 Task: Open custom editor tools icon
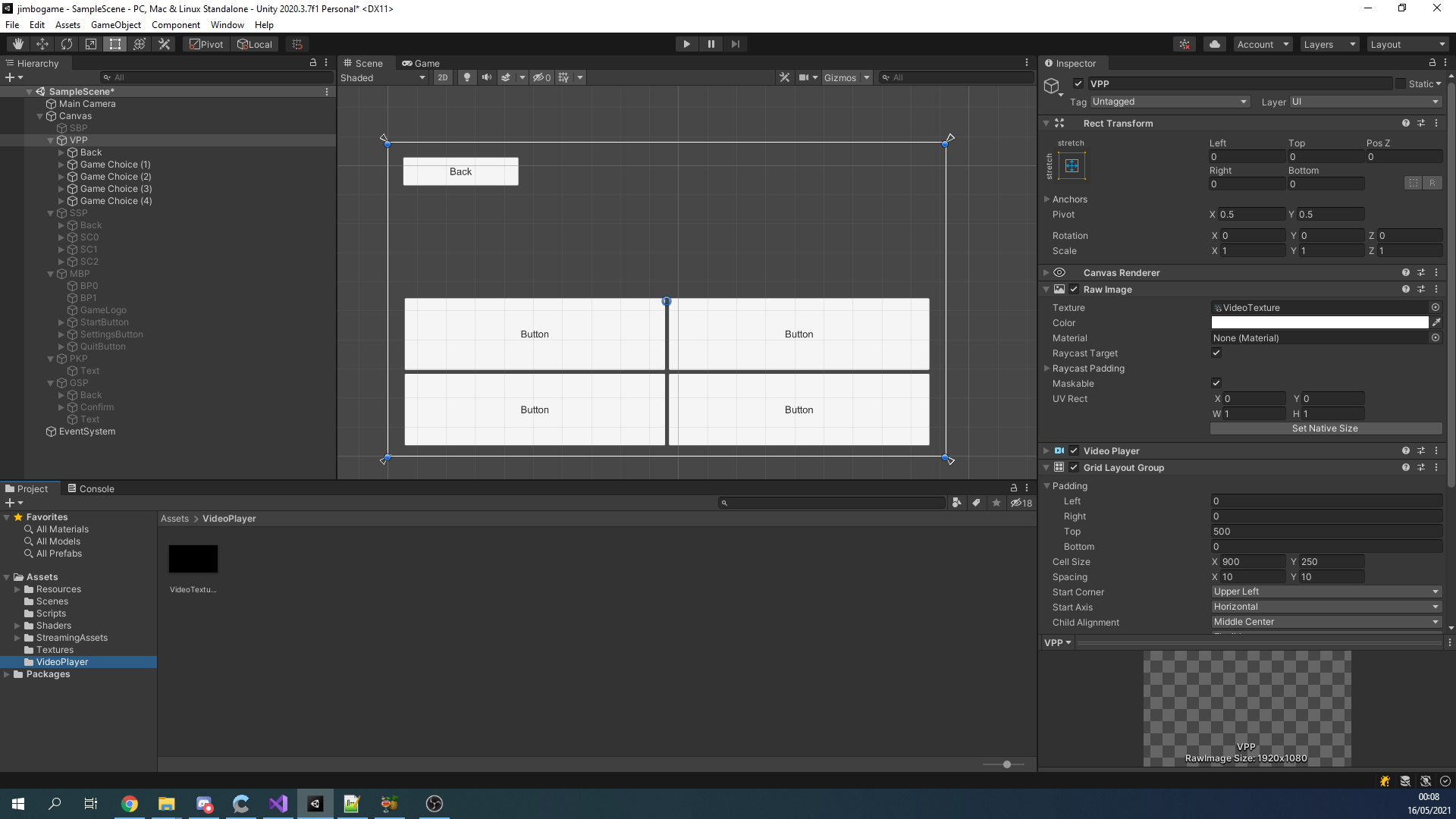(x=164, y=44)
